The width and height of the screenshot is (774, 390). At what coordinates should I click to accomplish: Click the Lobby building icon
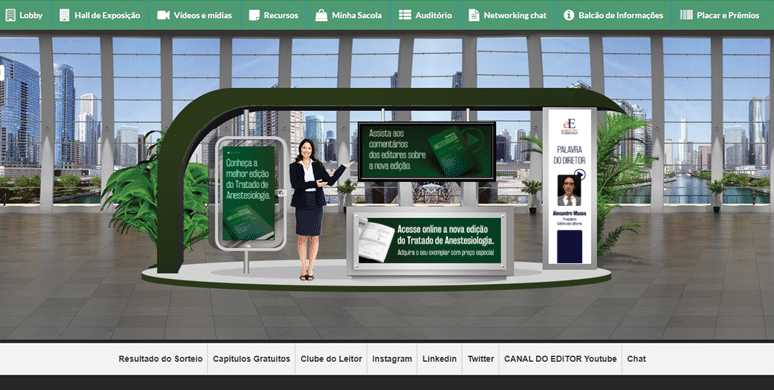click(x=10, y=15)
